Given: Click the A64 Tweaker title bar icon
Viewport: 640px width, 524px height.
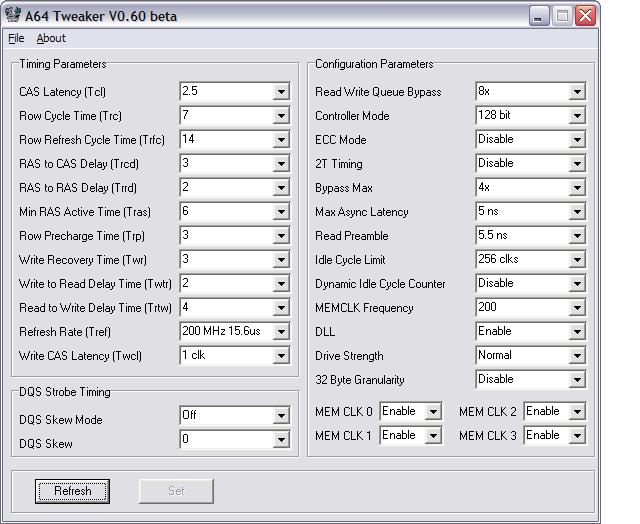Looking at the screenshot, I should click(x=13, y=15).
